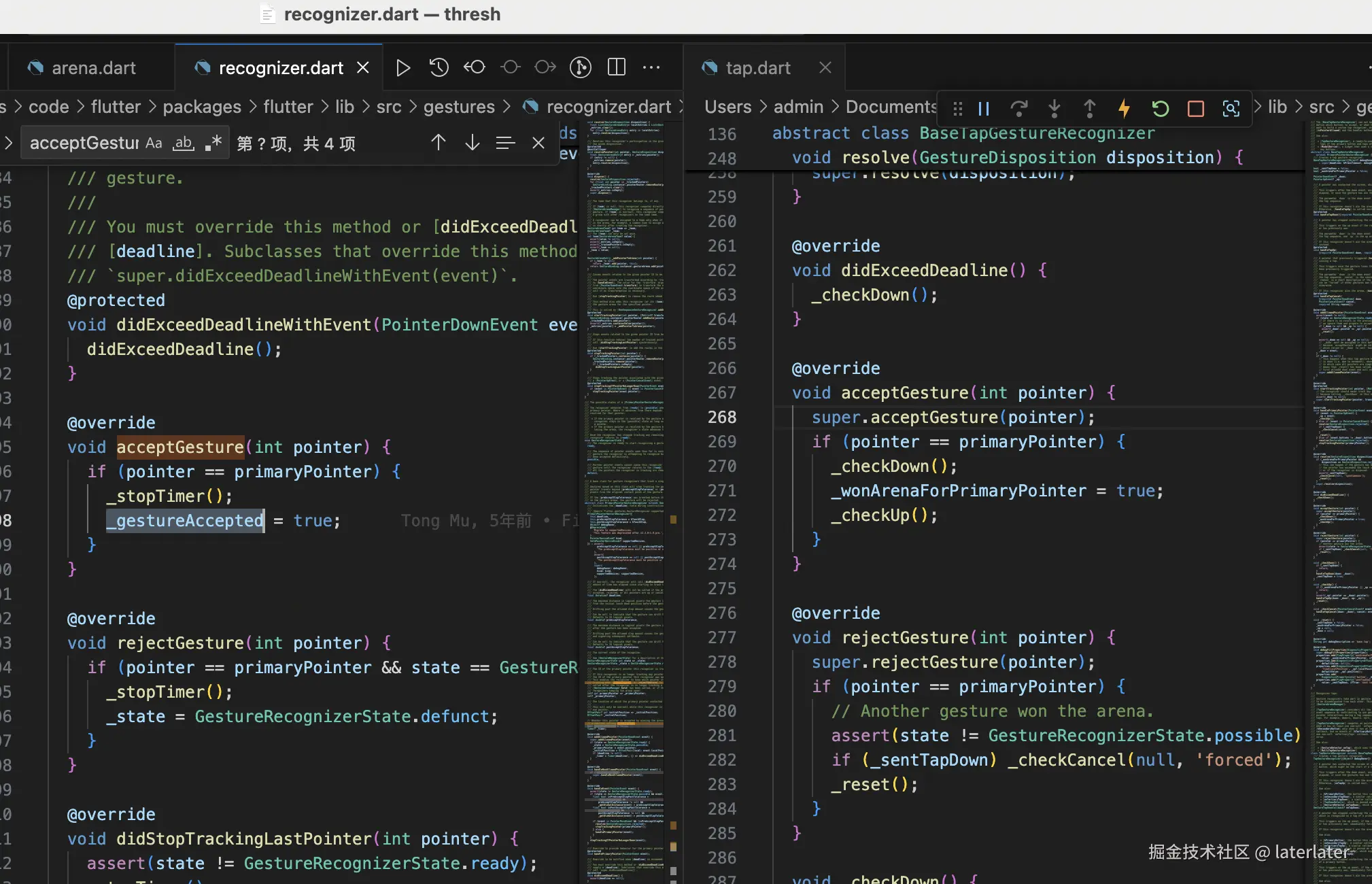Stop debugging with red square icon

(1195, 108)
